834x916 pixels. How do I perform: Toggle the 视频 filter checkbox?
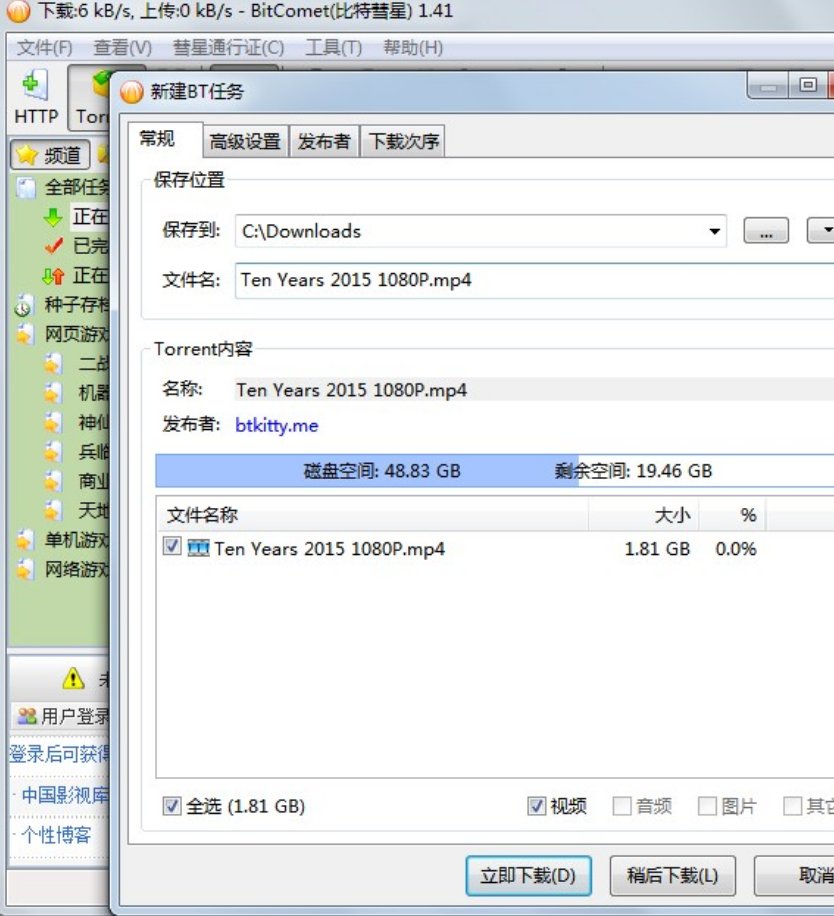point(537,806)
